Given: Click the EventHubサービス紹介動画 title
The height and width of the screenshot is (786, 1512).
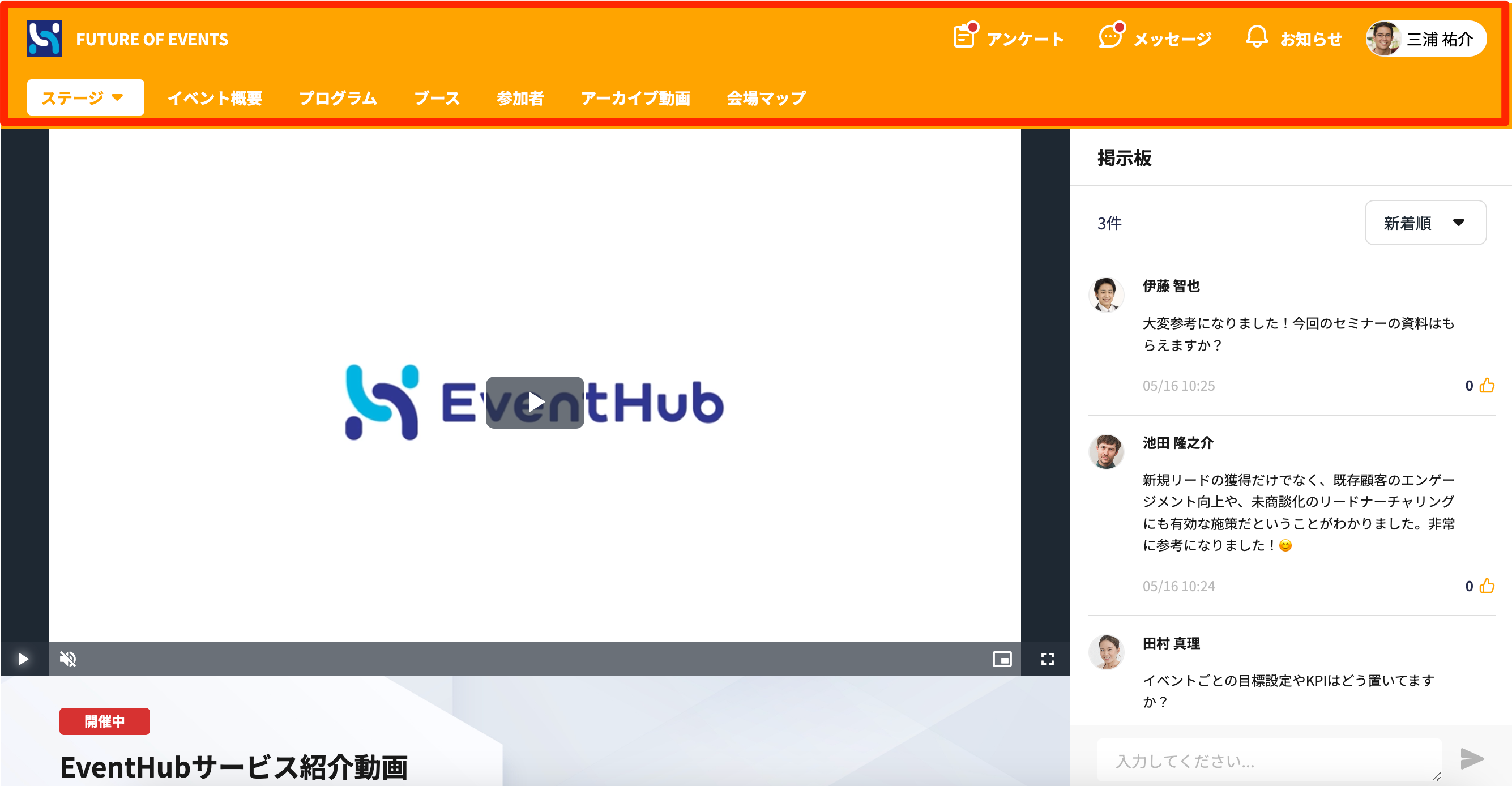Looking at the screenshot, I should [234, 767].
